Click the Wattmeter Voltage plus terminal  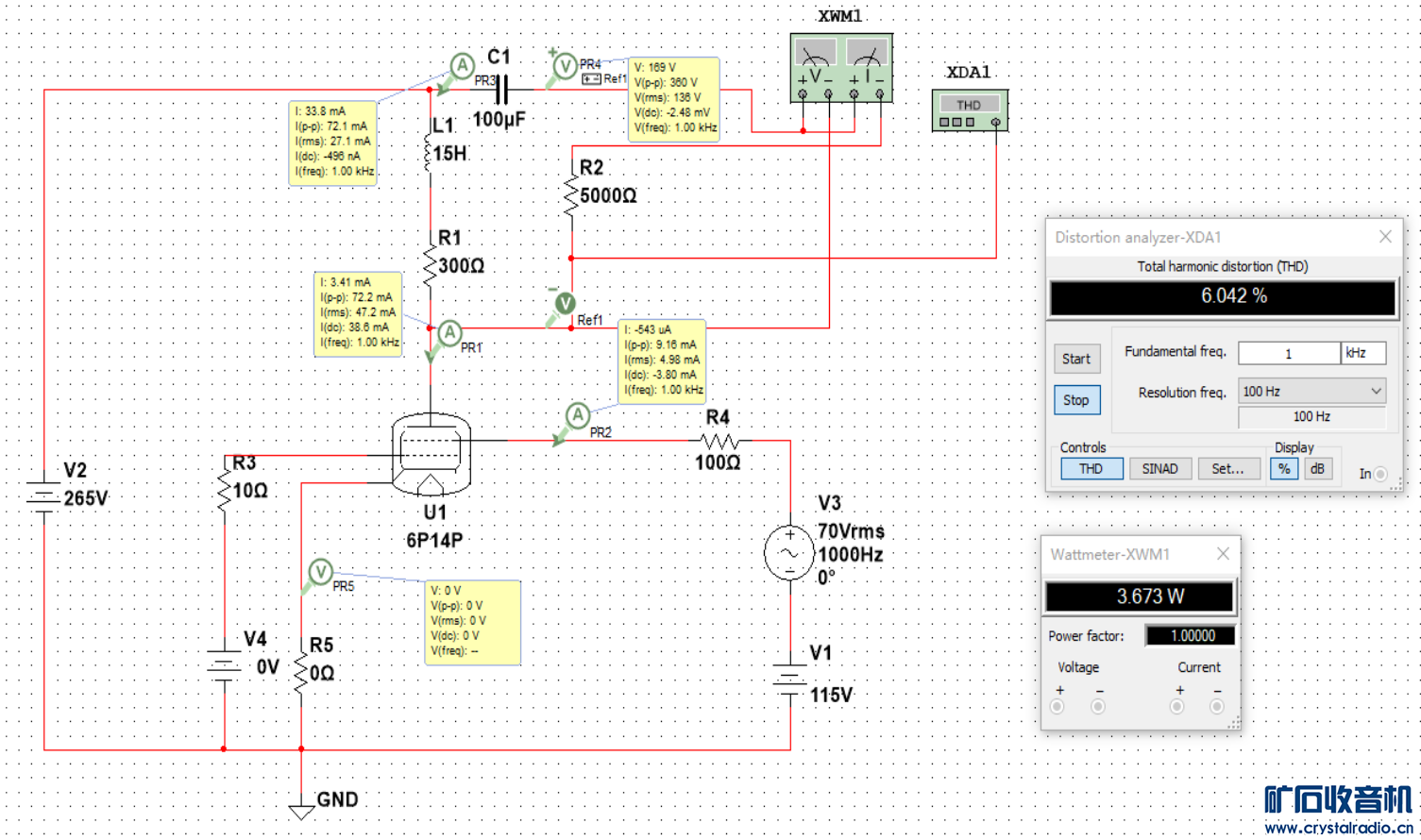[x=1057, y=706]
